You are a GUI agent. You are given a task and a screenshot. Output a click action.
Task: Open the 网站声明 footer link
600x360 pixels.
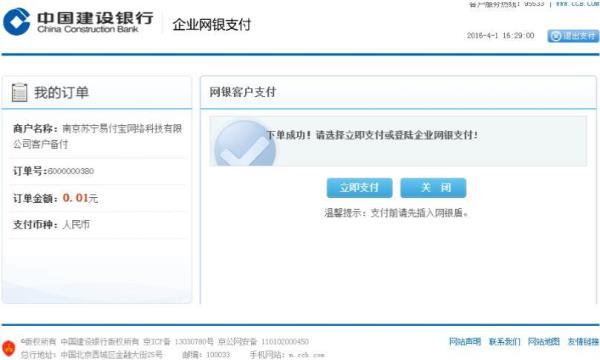(465, 341)
